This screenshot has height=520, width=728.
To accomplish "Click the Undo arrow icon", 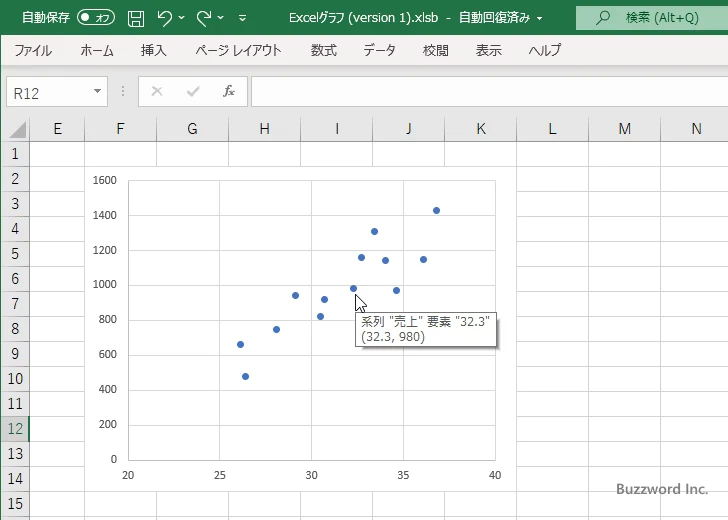I will [164, 18].
